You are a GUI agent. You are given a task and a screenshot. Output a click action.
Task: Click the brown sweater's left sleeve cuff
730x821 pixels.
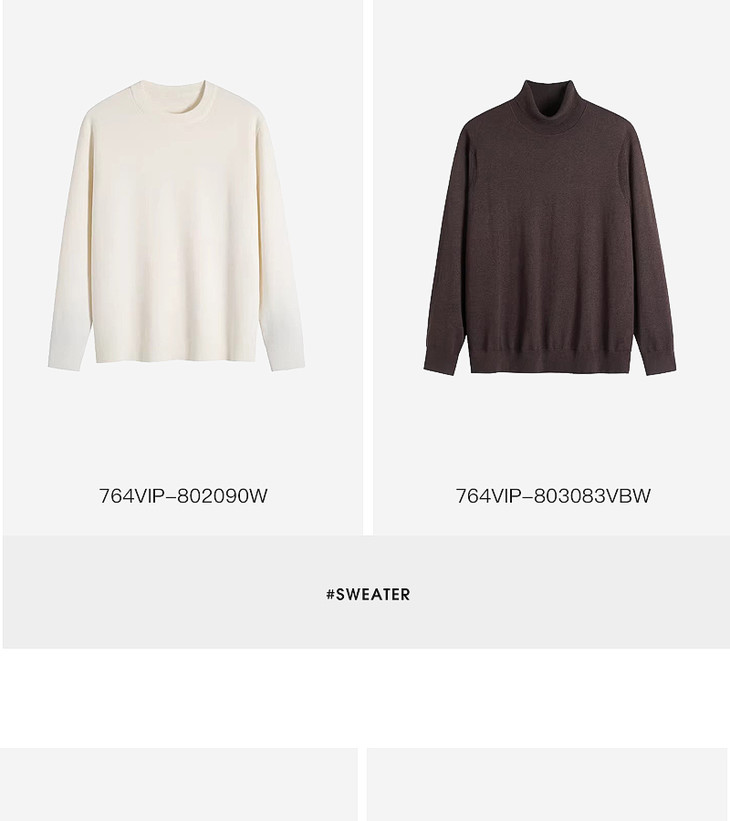[443, 359]
